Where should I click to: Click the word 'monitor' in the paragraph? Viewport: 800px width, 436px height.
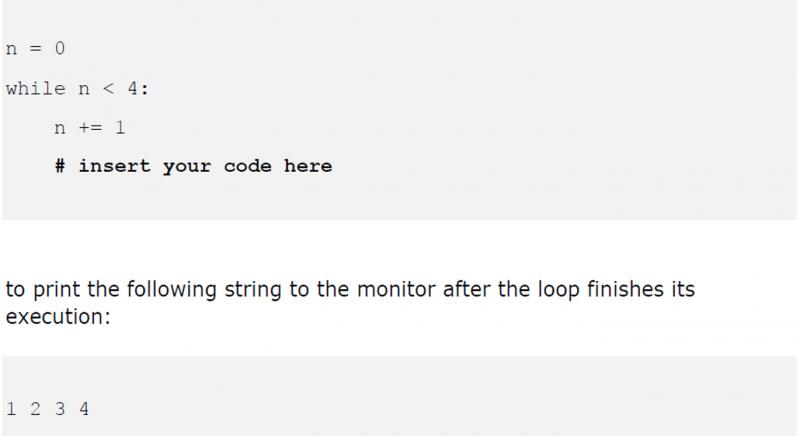396,289
